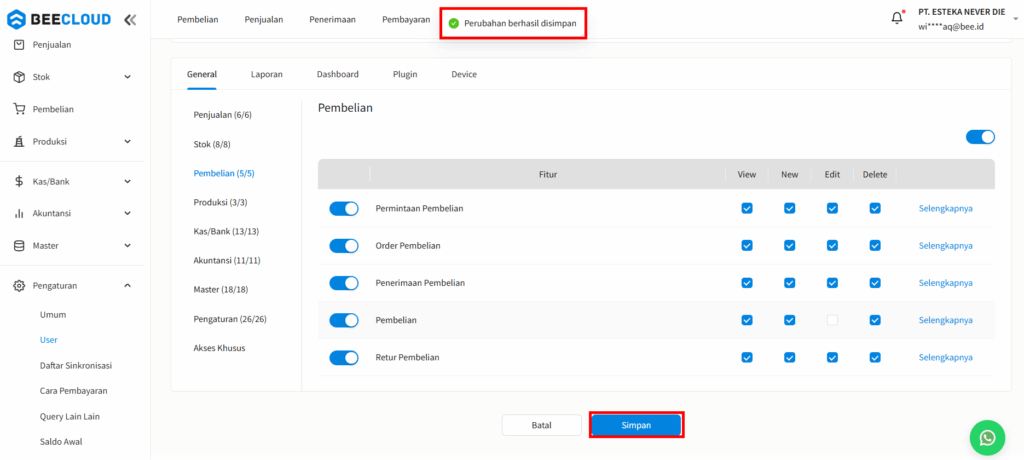Toggle off Permintaan Pembelian feature switch
The height and width of the screenshot is (460, 1024).
tap(344, 208)
